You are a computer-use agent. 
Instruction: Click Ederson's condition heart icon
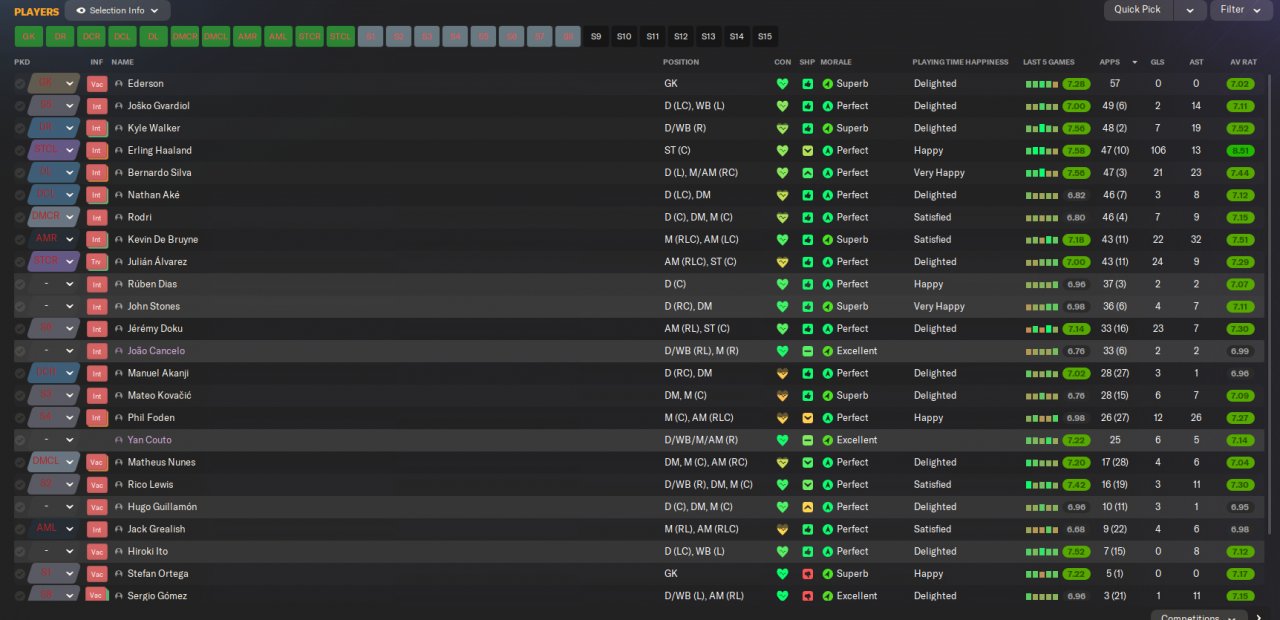[x=782, y=84]
